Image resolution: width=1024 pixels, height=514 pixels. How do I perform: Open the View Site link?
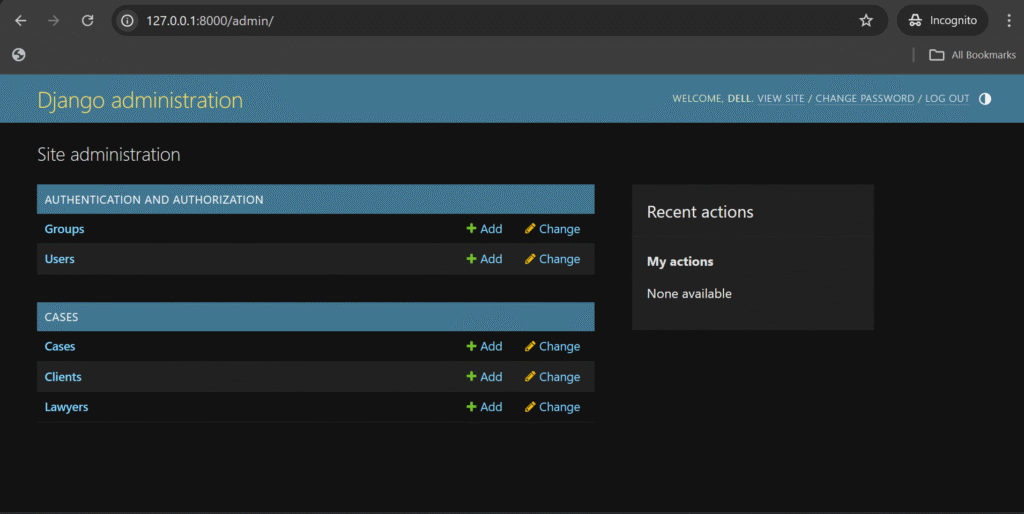780,99
